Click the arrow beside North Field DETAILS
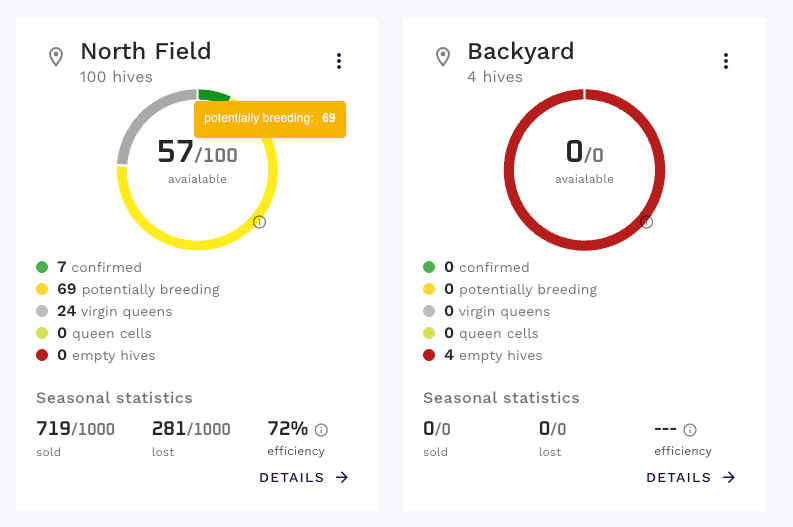This screenshot has width=793, height=527. coord(342,478)
